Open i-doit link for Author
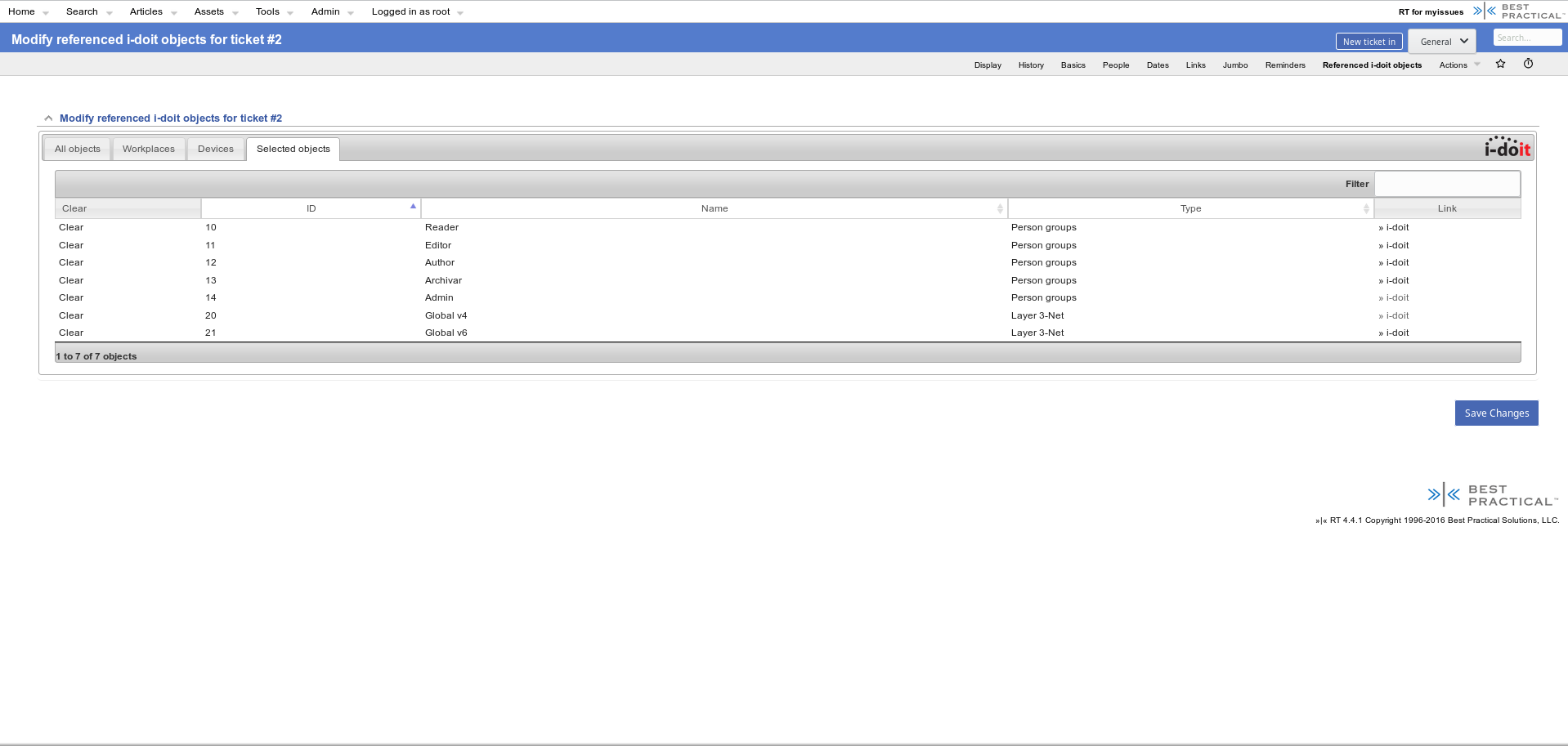1568x746 pixels. click(1394, 262)
